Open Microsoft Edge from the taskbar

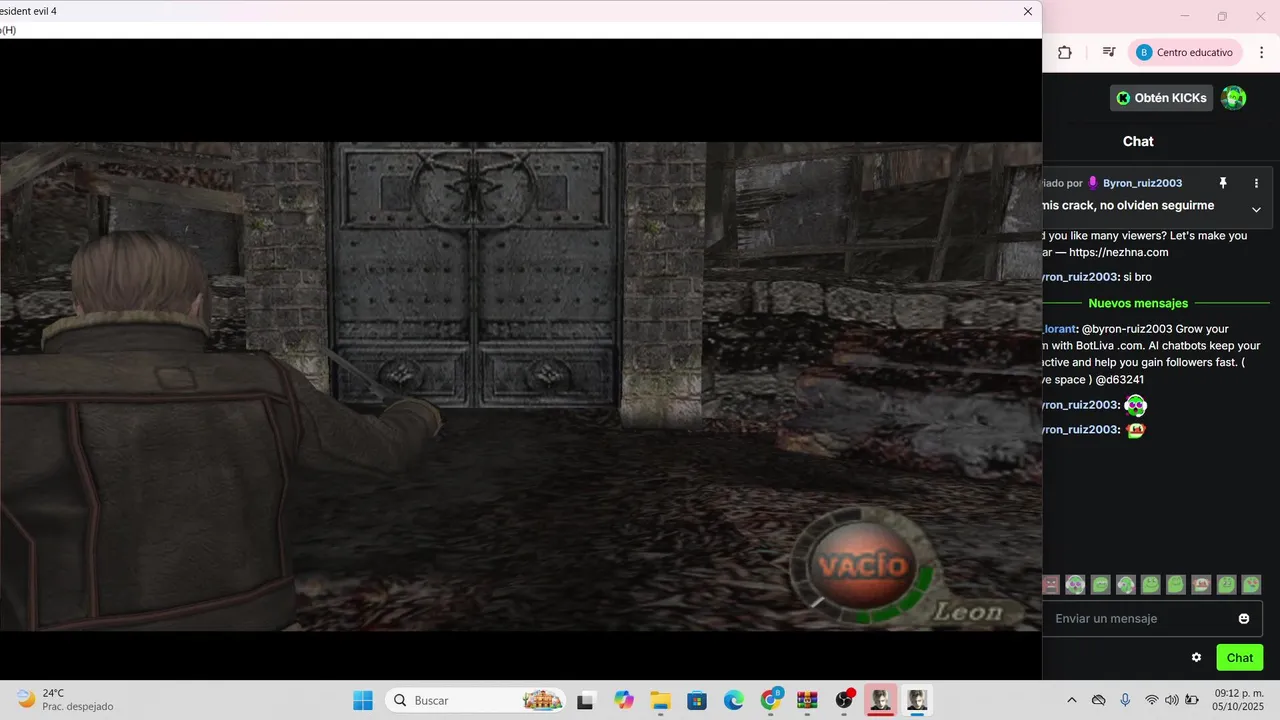point(734,700)
